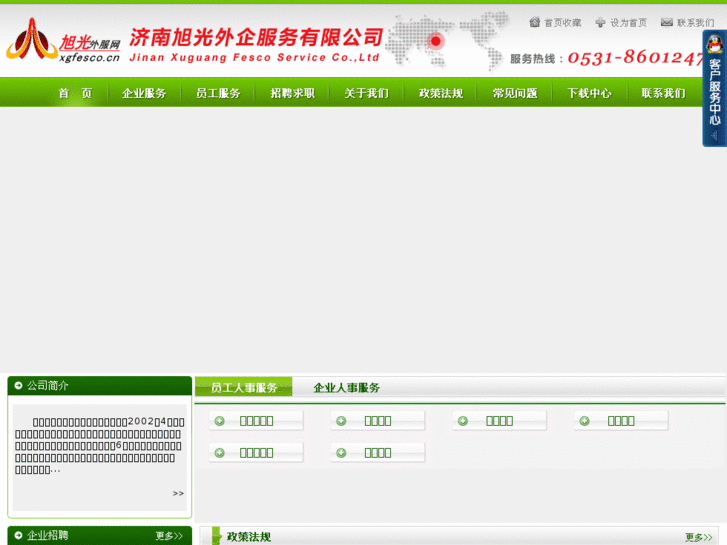Click the plus icon beside 设为首页
The image size is (727, 545).
(600, 22)
